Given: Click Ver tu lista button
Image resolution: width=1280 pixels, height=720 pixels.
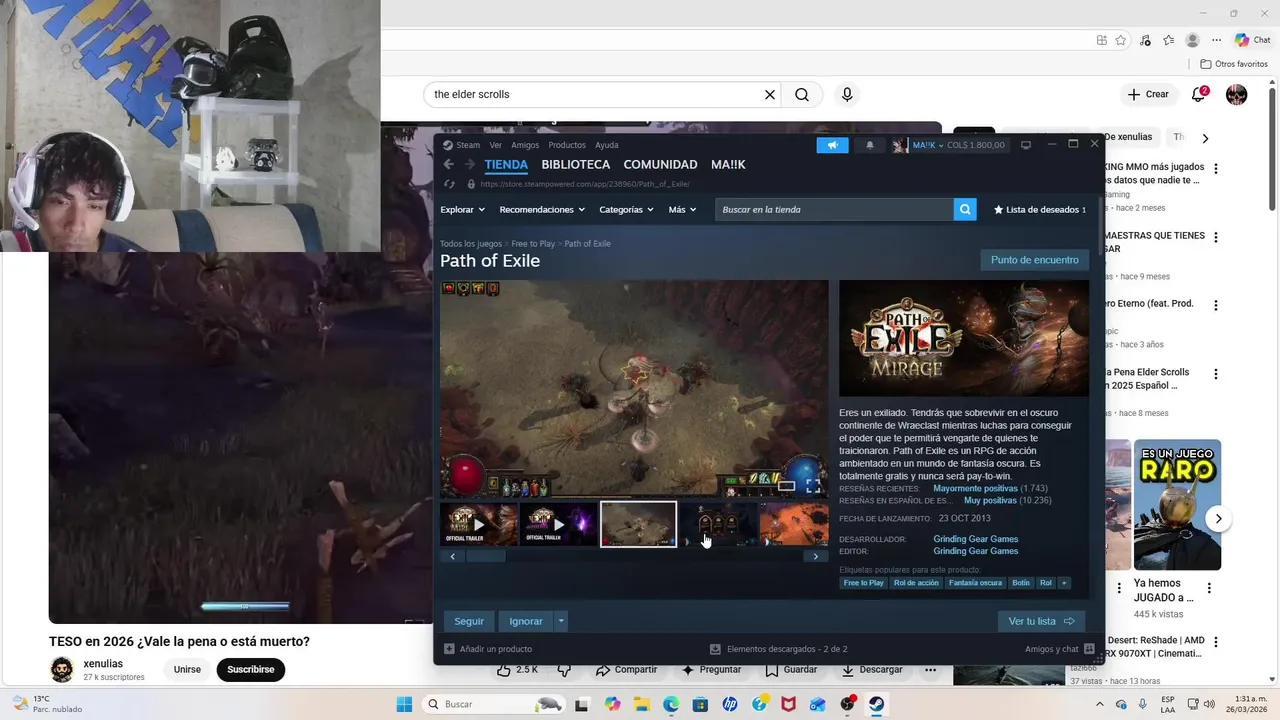Looking at the screenshot, I should click(1041, 621).
